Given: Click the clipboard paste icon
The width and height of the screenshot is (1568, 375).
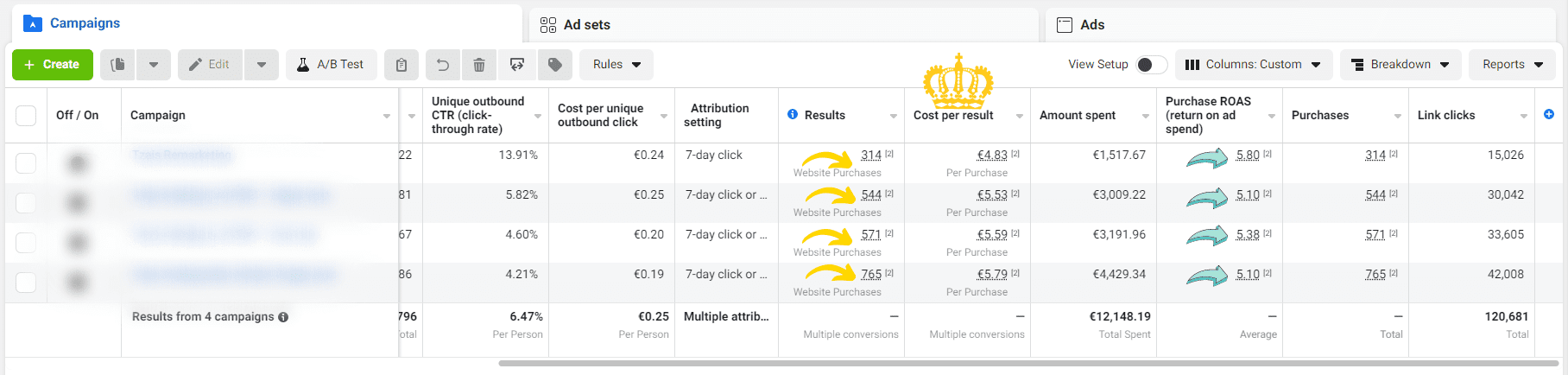Looking at the screenshot, I should 401,65.
